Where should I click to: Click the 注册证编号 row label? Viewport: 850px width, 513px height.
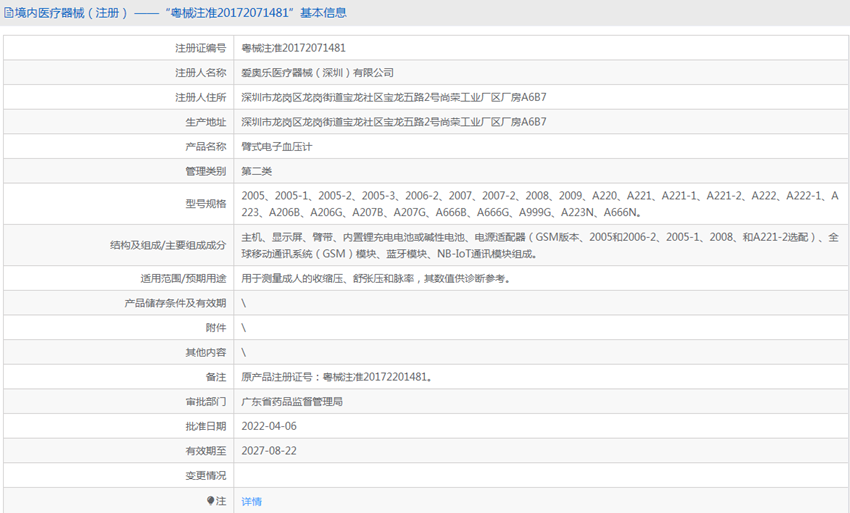click(x=200, y=48)
